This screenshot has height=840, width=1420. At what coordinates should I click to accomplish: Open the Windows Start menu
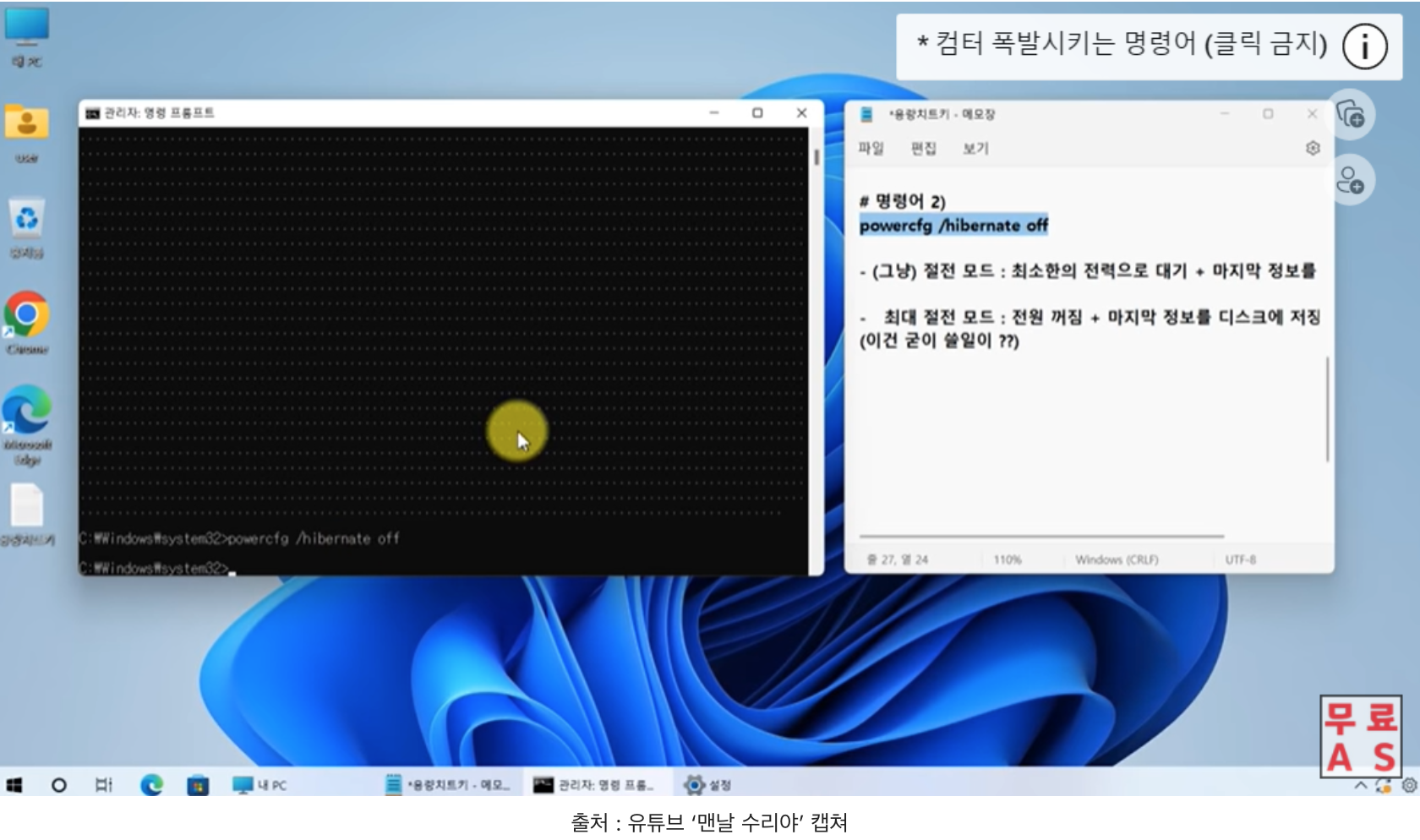coord(14,785)
